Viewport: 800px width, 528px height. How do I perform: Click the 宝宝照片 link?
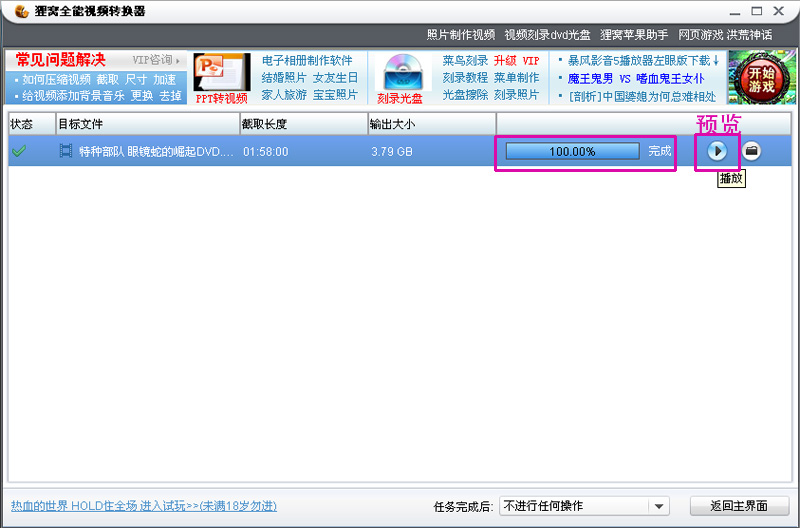[335, 95]
